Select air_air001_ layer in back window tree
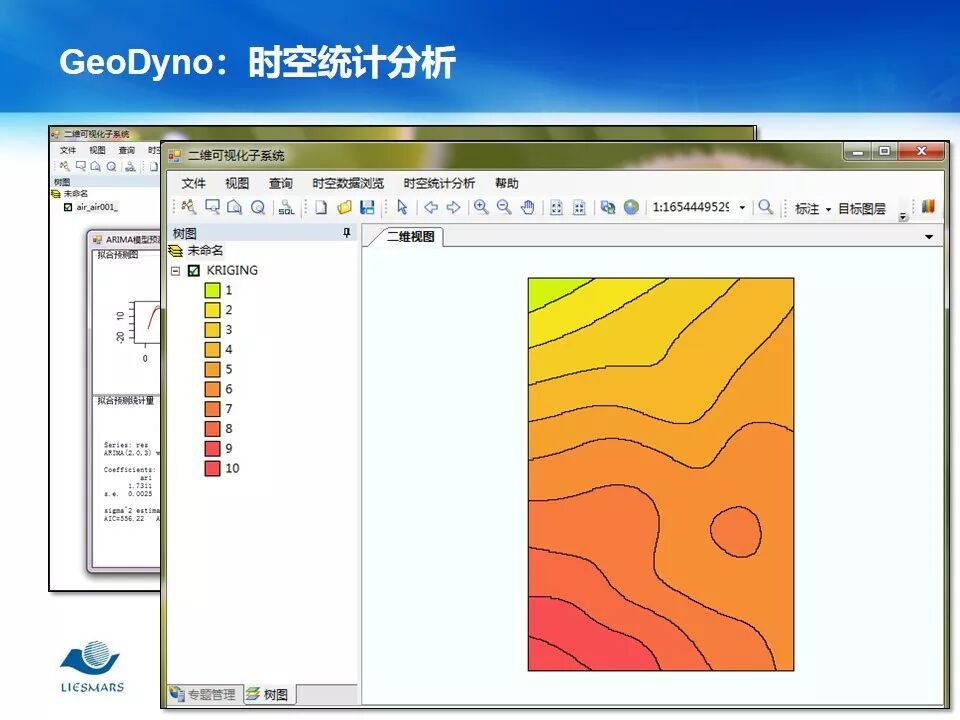Screen dimensions: 960x720 97,207
